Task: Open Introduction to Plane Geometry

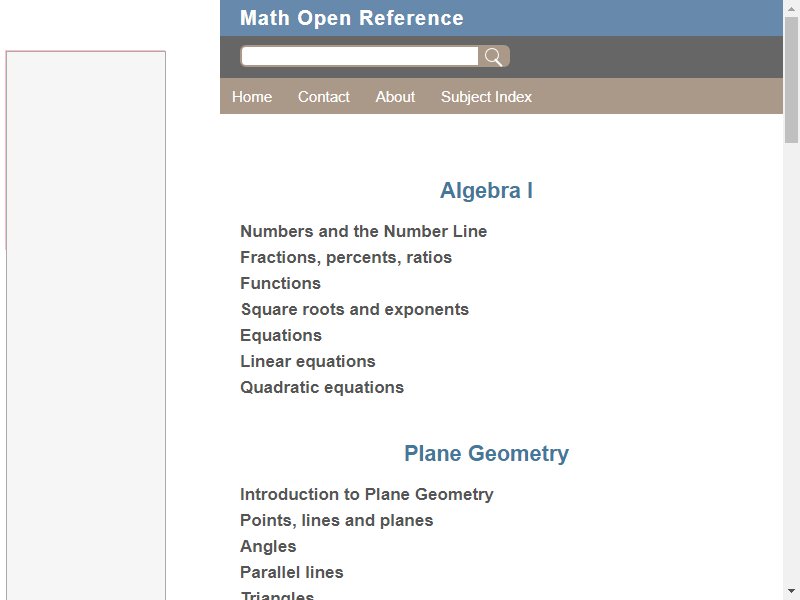Action: (x=367, y=494)
